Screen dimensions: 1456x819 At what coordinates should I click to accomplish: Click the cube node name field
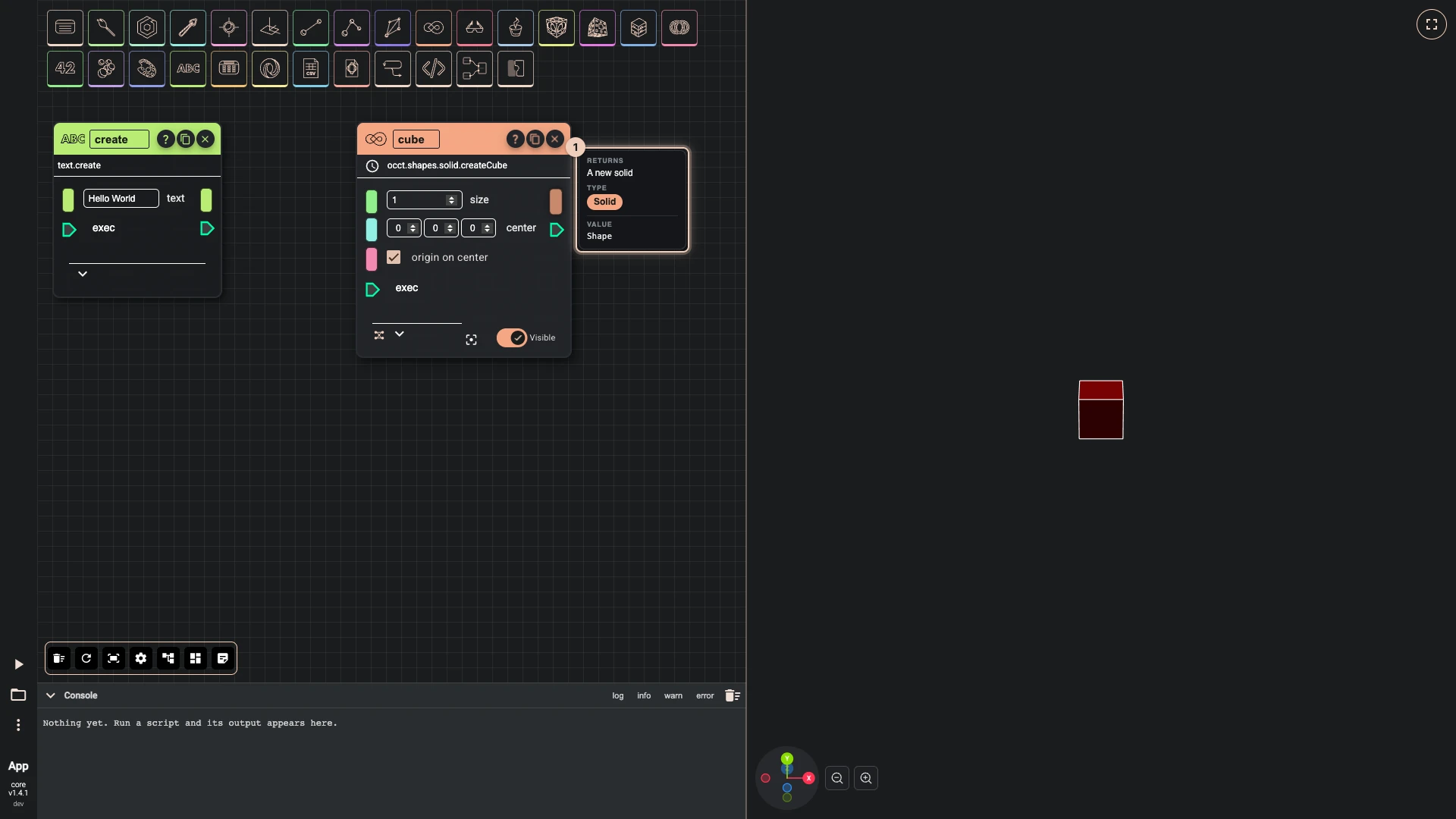416,139
